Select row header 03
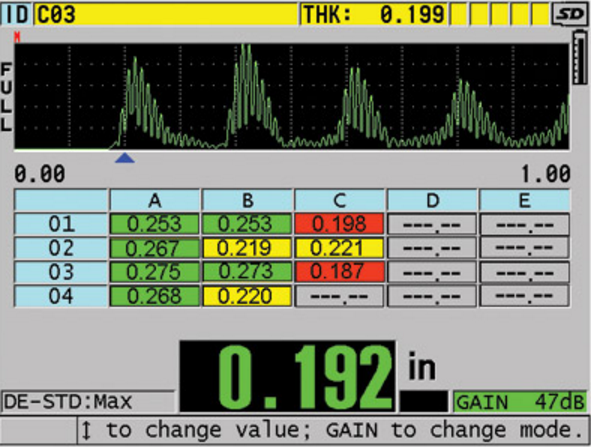This screenshot has height=447, width=591. [61, 272]
